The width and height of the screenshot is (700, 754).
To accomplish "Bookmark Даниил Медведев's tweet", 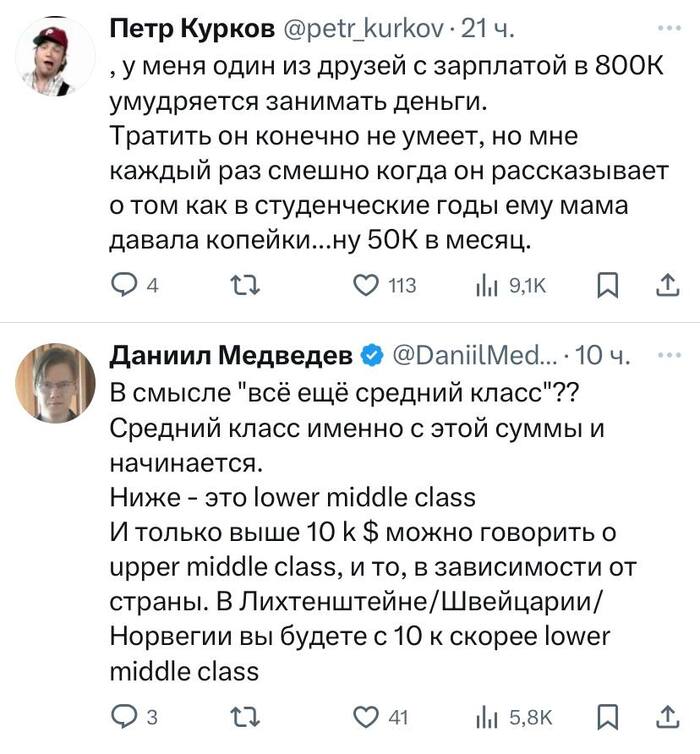I will pos(607,716).
